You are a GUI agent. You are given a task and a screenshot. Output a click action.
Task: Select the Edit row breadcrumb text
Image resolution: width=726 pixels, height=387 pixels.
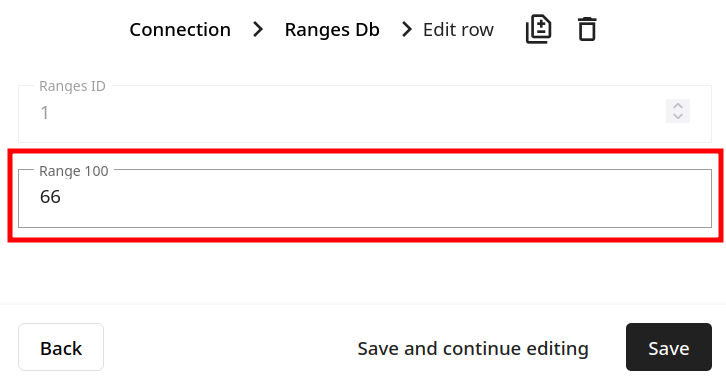458,30
